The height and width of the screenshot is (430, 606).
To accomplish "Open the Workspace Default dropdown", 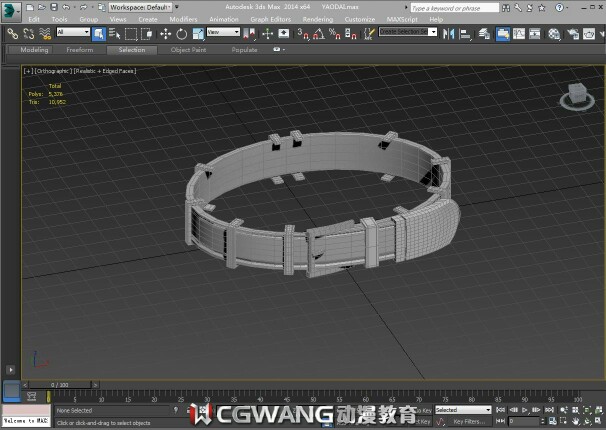I will (x=140, y=7).
